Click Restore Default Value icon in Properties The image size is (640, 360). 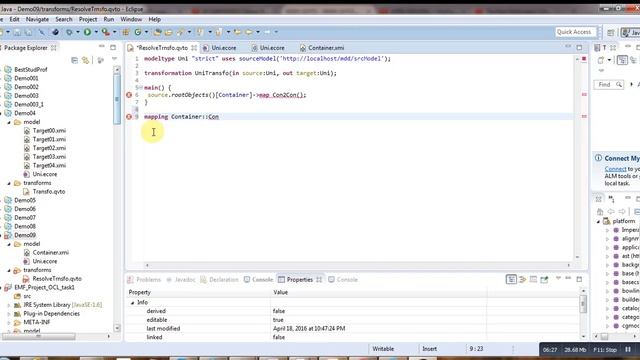coord(533,279)
